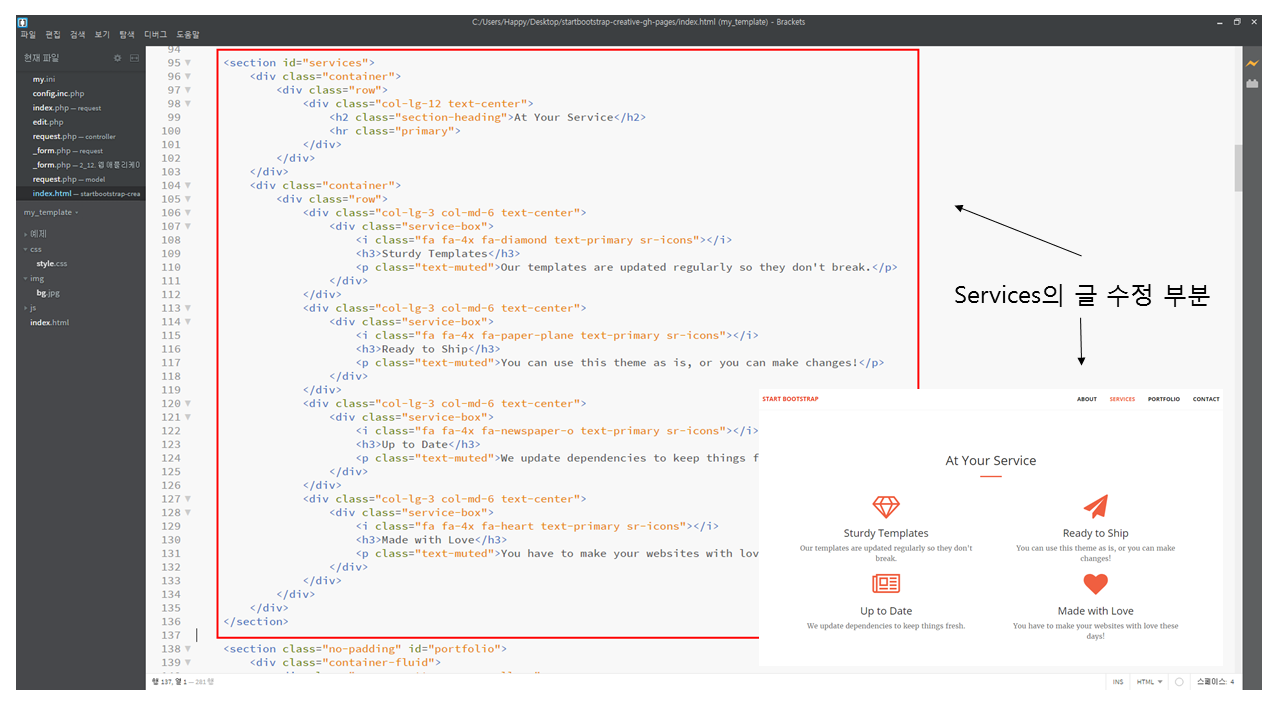Open the my_template project dropdown
Image resolution: width=1280 pixels, height=720 pixels.
coord(51,212)
